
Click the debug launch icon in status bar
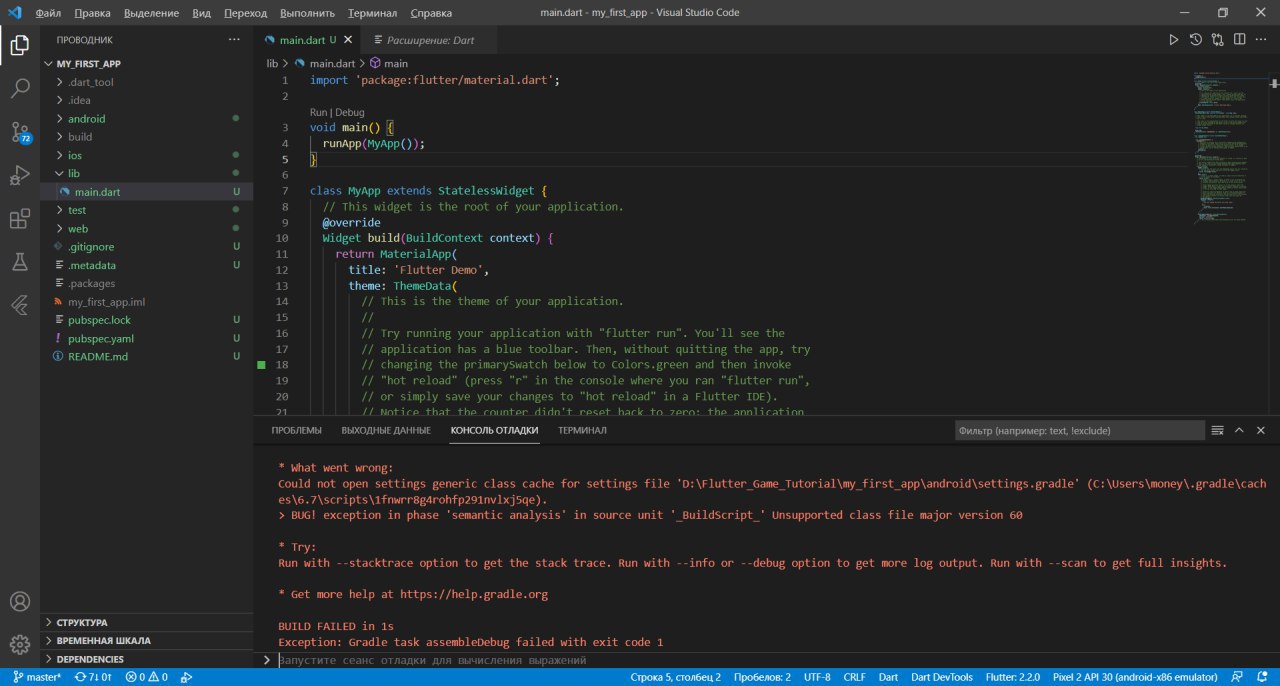[187, 677]
